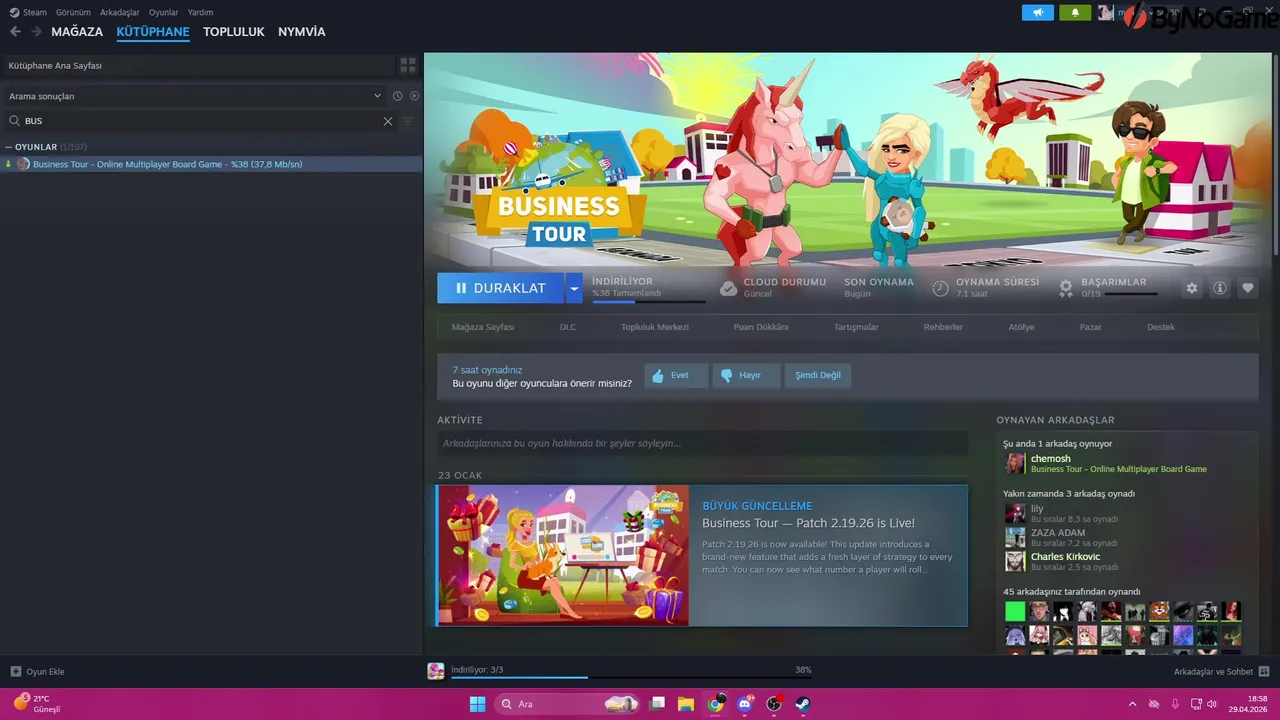Screen dimensions: 1280x720
Task: Select Business Tour in the game list
Action: pos(211,164)
